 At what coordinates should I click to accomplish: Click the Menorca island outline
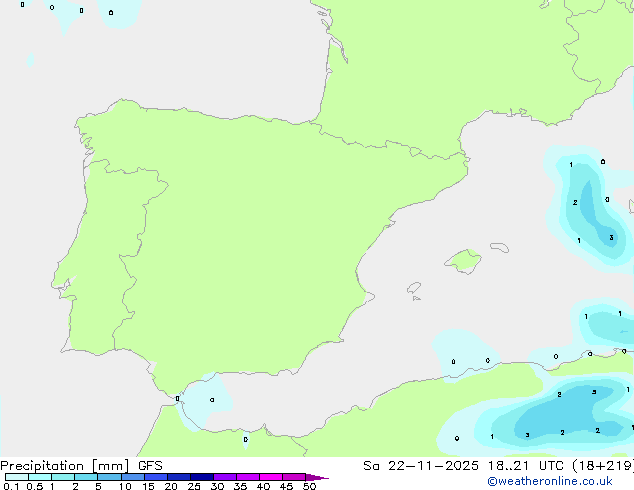coord(499,247)
